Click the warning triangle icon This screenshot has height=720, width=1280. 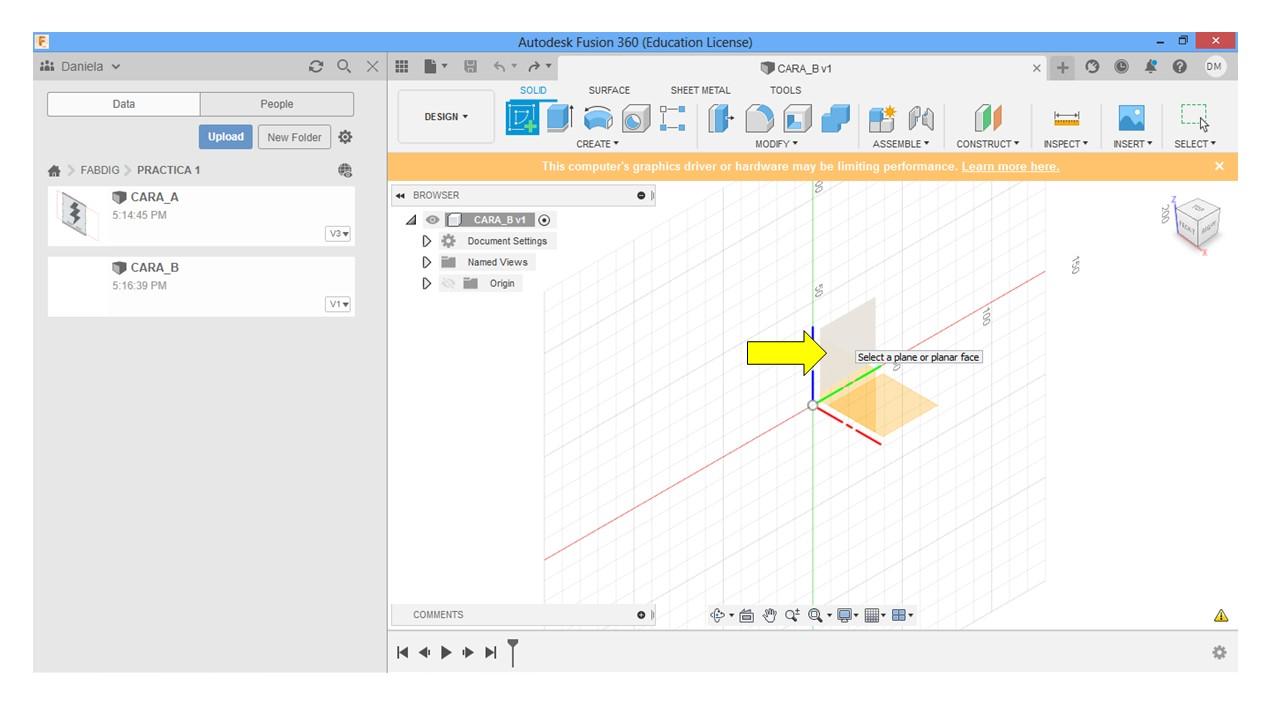coord(1221,616)
